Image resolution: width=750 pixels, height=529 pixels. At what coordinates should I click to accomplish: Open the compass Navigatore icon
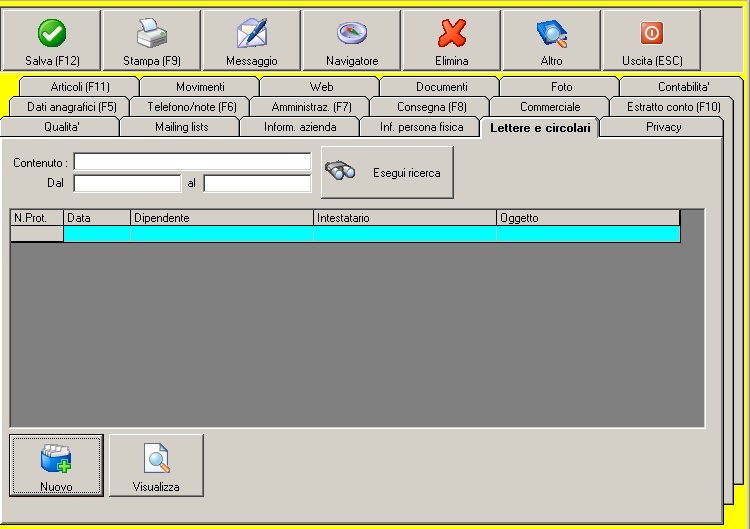pyautogui.click(x=352, y=33)
